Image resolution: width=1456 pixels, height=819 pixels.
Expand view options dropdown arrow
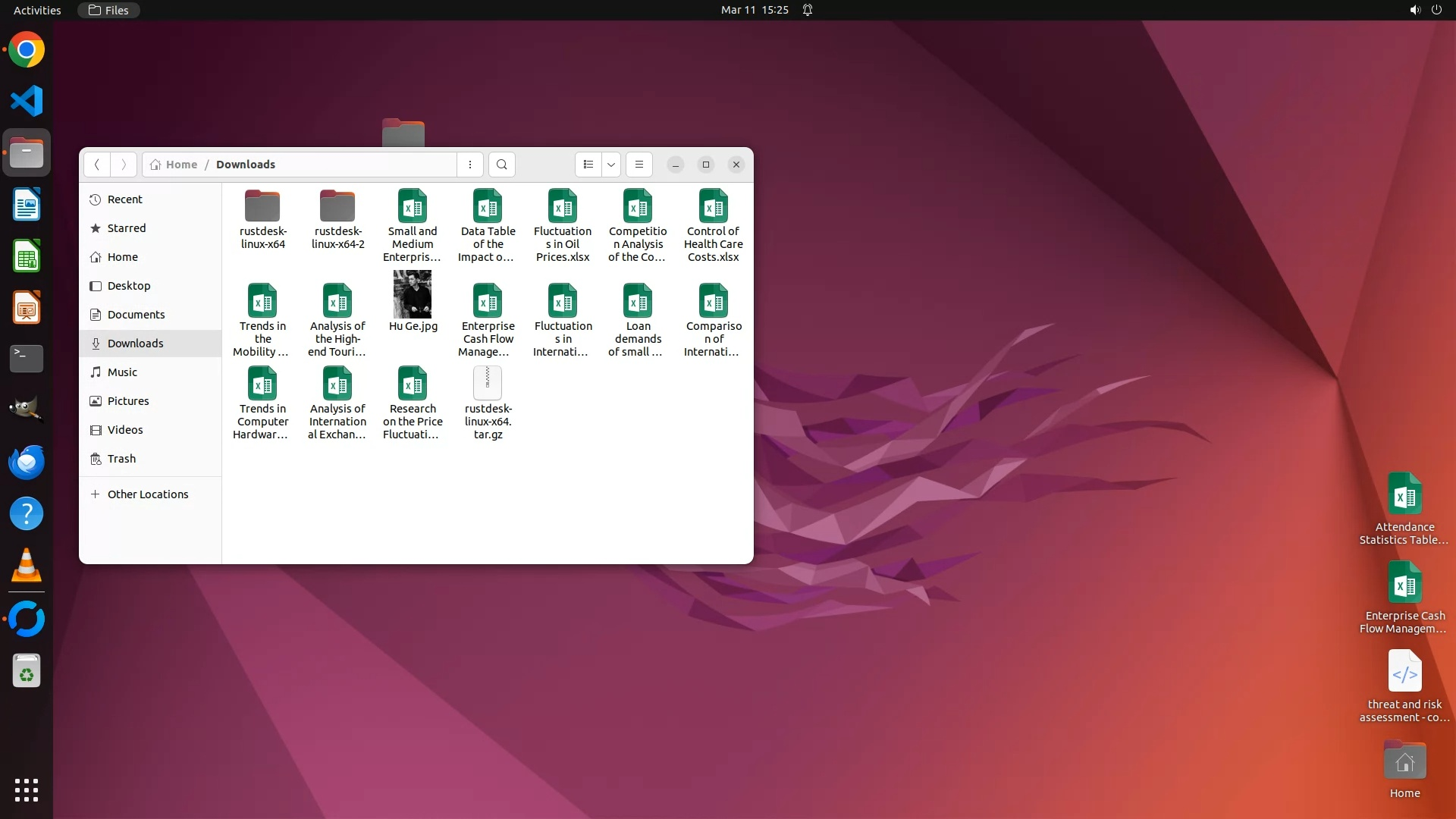point(611,165)
